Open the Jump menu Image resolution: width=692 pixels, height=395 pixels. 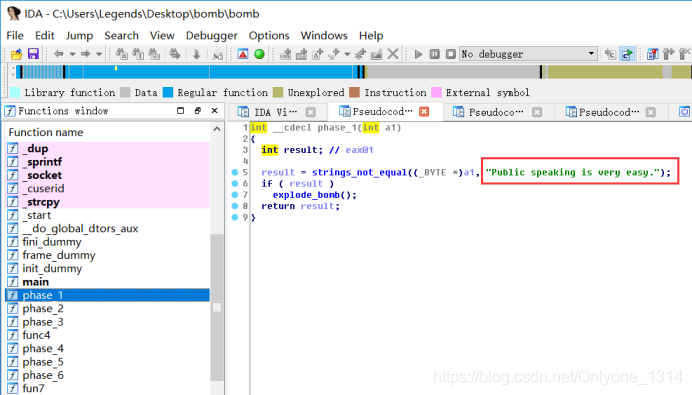pyautogui.click(x=79, y=35)
